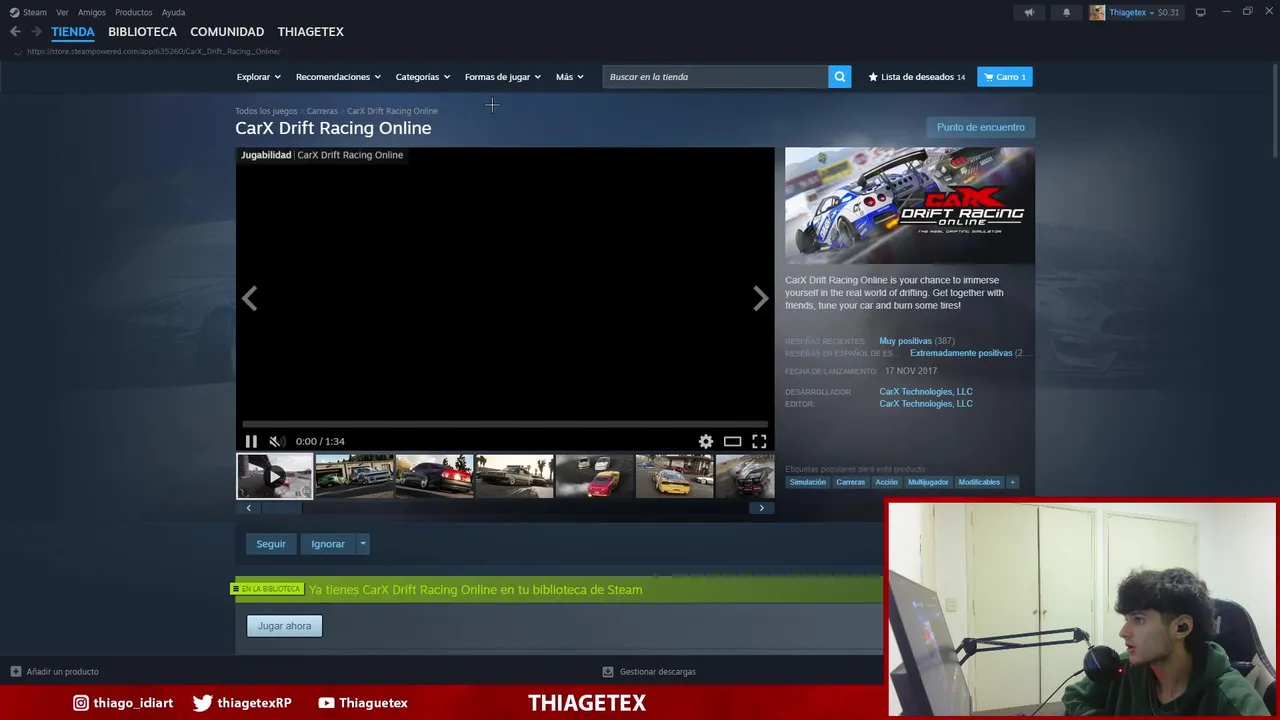1280x720 pixels.
Task: Open Lista de deseados wishlist
Action: pyautogui.click(x=917, y=77)
